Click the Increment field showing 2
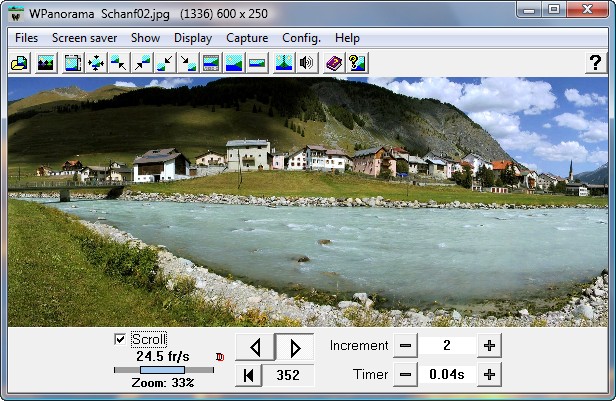616x401 pixels. click(x=447, y=346)
